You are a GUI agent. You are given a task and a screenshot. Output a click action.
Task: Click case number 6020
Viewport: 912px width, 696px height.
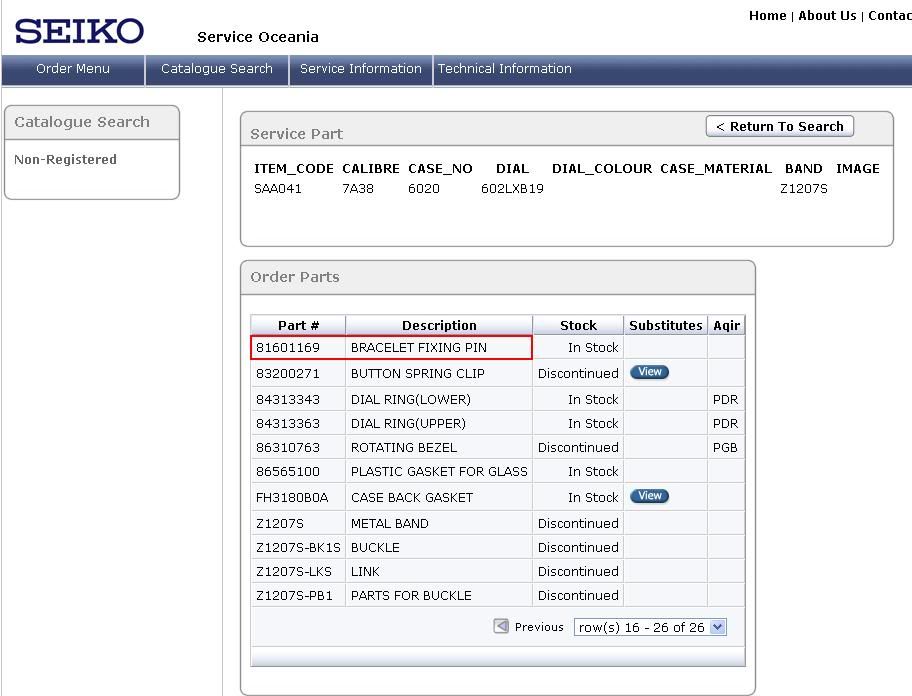(x=424, y=188)
